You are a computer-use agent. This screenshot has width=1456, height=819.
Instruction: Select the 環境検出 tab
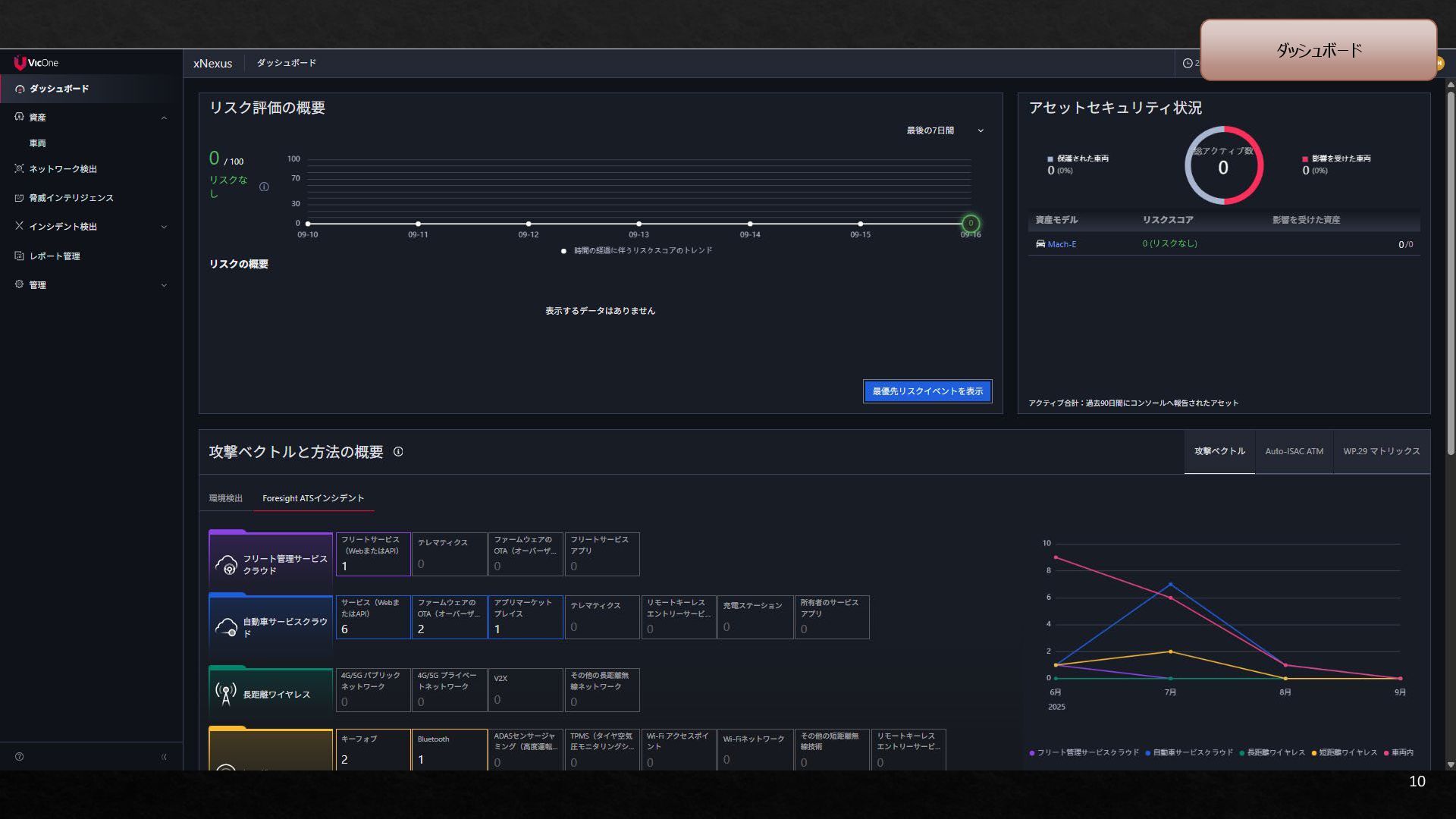[226, 498]
